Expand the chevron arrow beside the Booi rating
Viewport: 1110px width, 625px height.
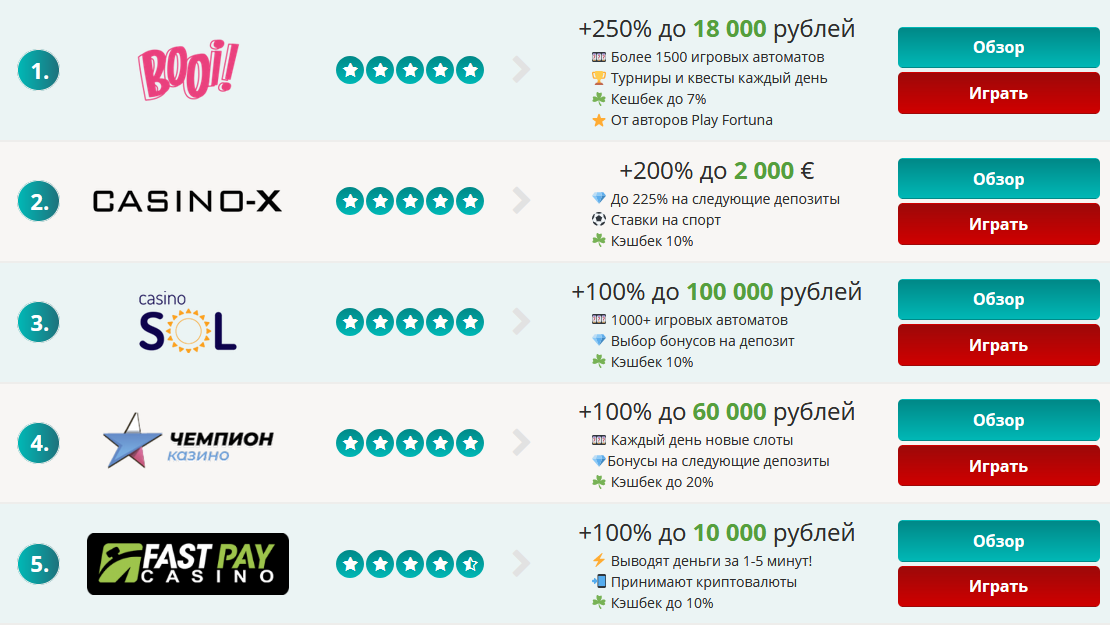click(x=521, y=69)
